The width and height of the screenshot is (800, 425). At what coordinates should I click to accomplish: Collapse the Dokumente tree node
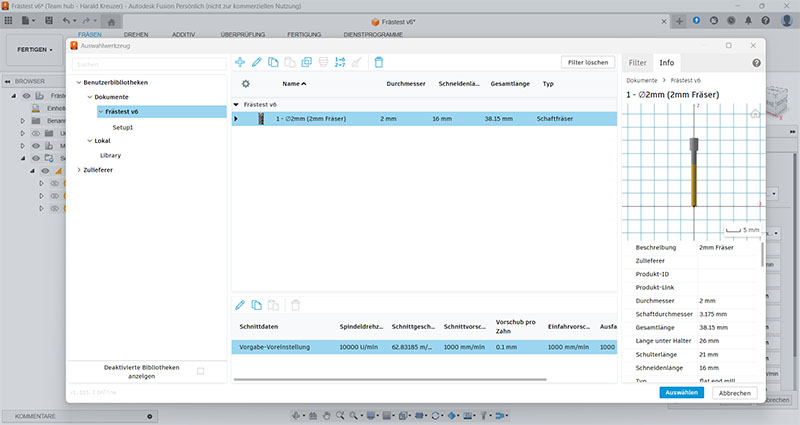[x=90, y=97]
